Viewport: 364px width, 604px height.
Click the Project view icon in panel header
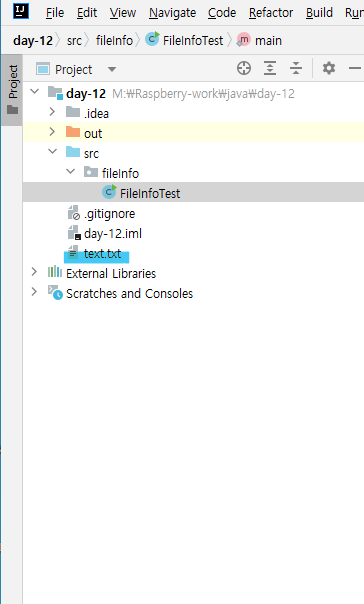(x=43, y=69)
